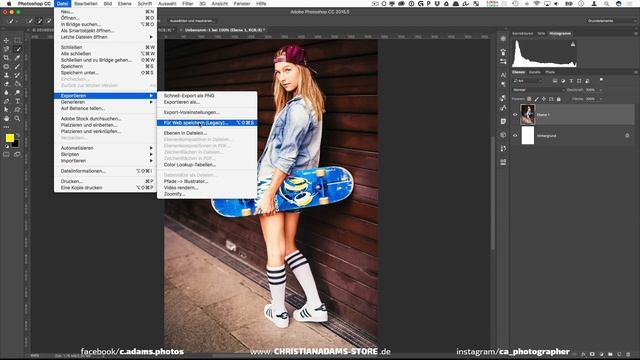This screenshot has height=360, width=640.
Task: Click Auswählen und maskieren button
Action: point(191,20)
